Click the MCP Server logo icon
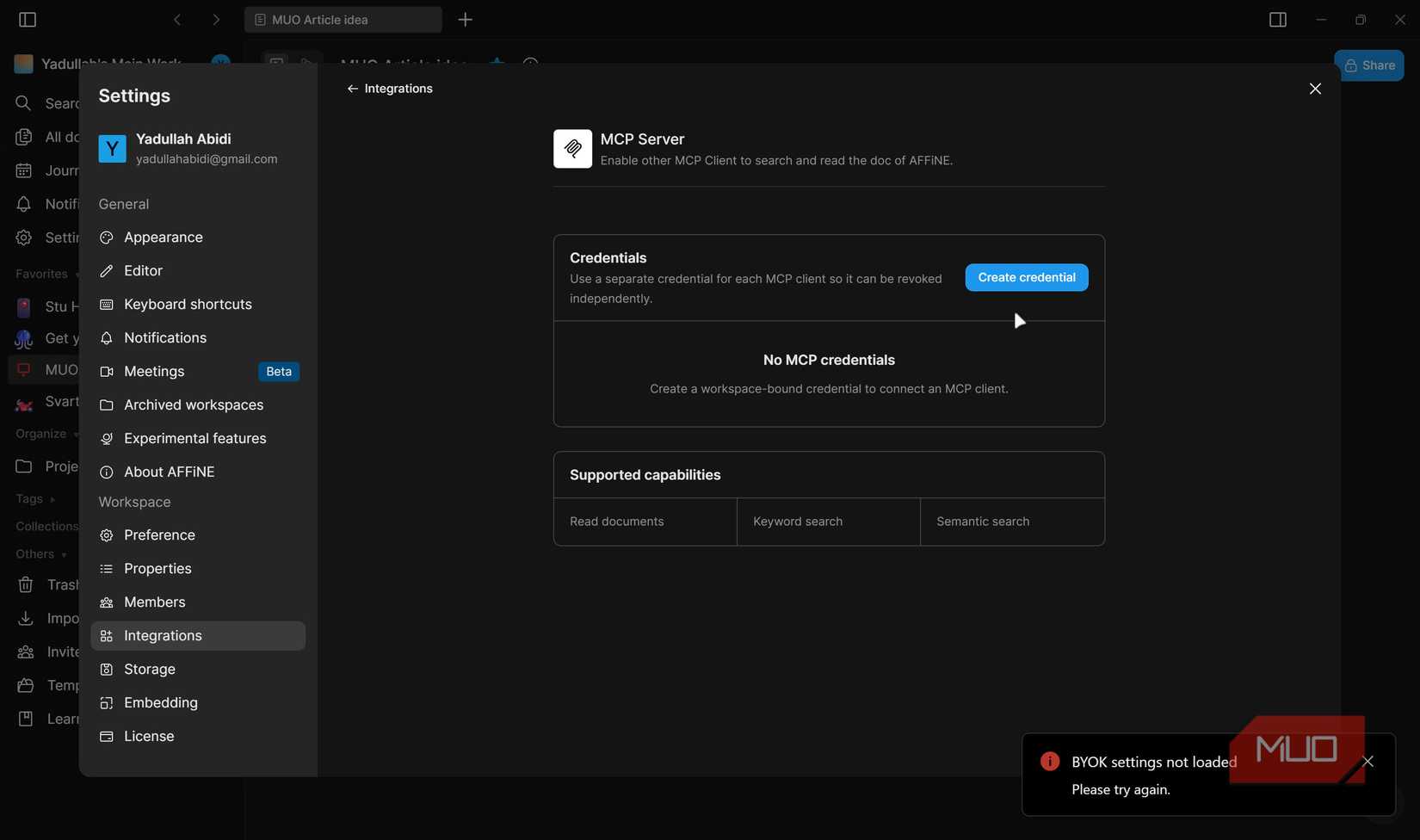The image size is (1420, 840). coord(572,149)
